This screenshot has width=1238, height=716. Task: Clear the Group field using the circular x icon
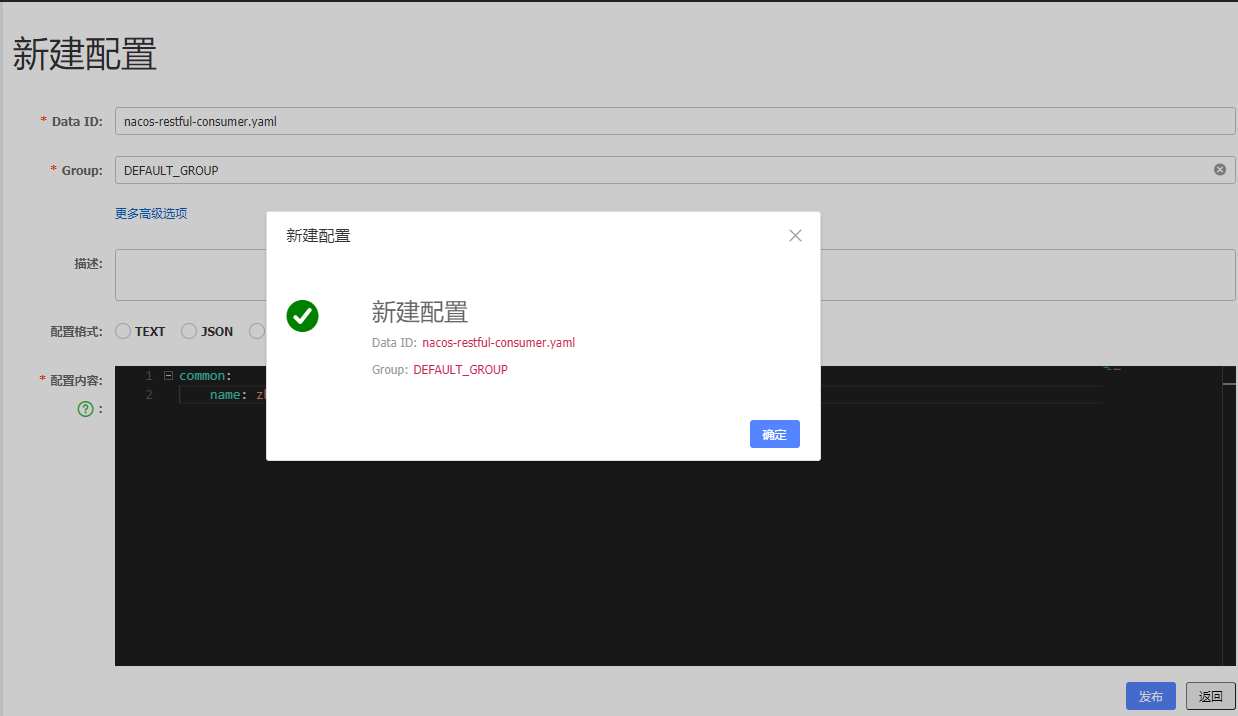click(1219, 169)
